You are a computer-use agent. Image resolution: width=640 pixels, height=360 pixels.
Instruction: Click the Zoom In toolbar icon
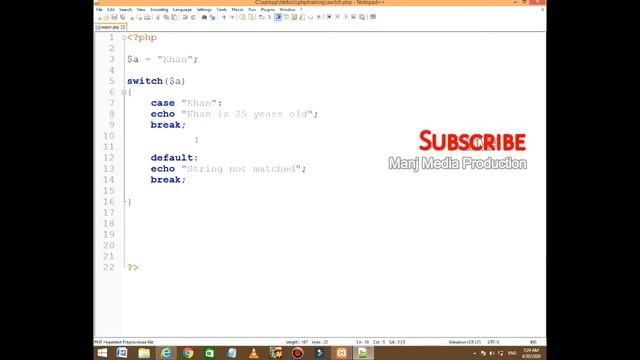(x=224, y=17)
